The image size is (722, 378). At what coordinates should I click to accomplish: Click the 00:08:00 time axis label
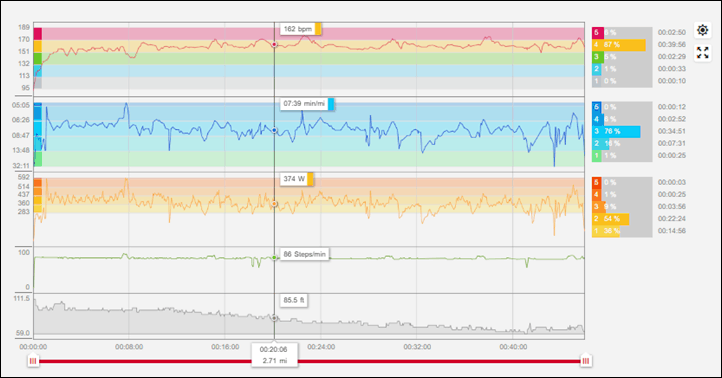click(x=129, y=347)
